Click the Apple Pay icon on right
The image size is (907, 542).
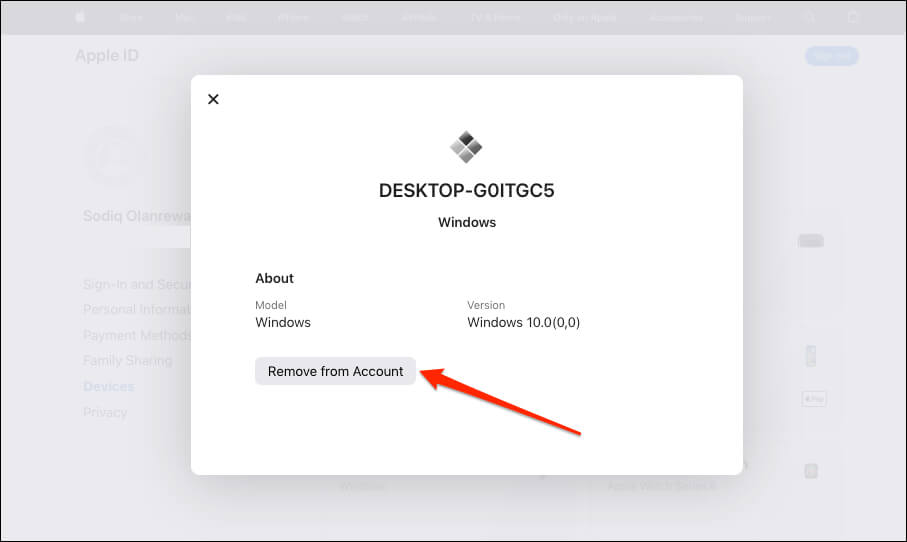point(814,399)
